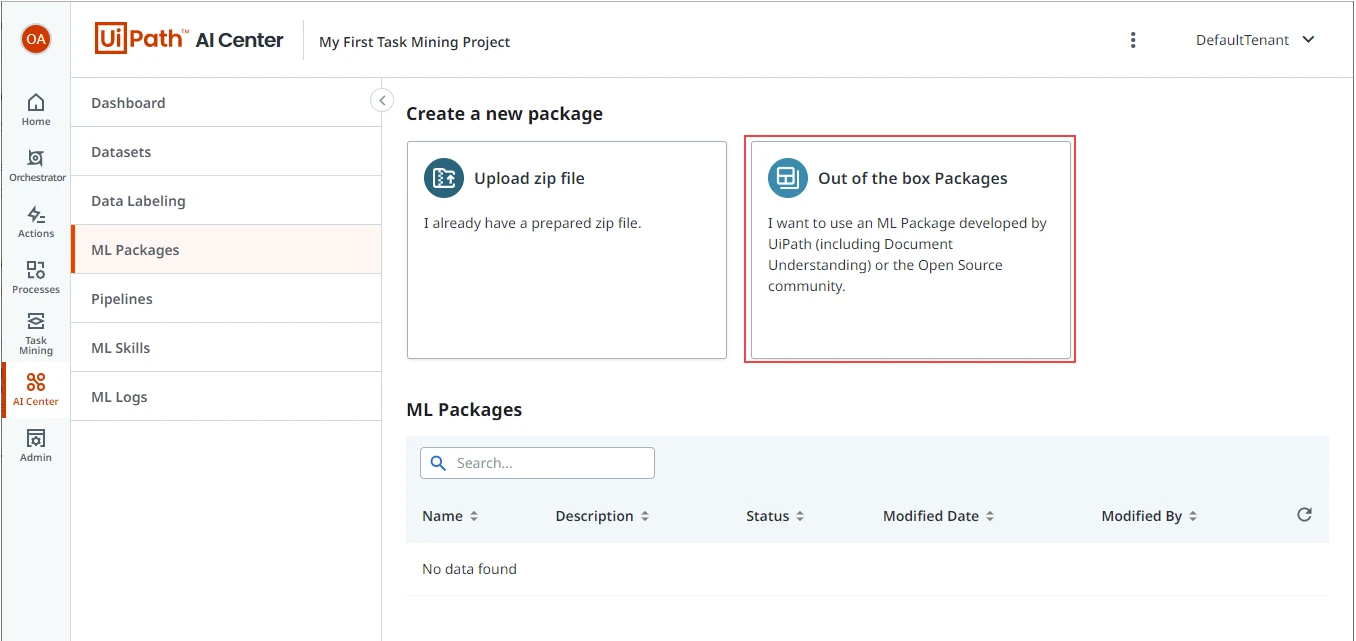Screen dimensions: 1356x641
Task: Sort table by Status column
Action: (x=775, y=516)
